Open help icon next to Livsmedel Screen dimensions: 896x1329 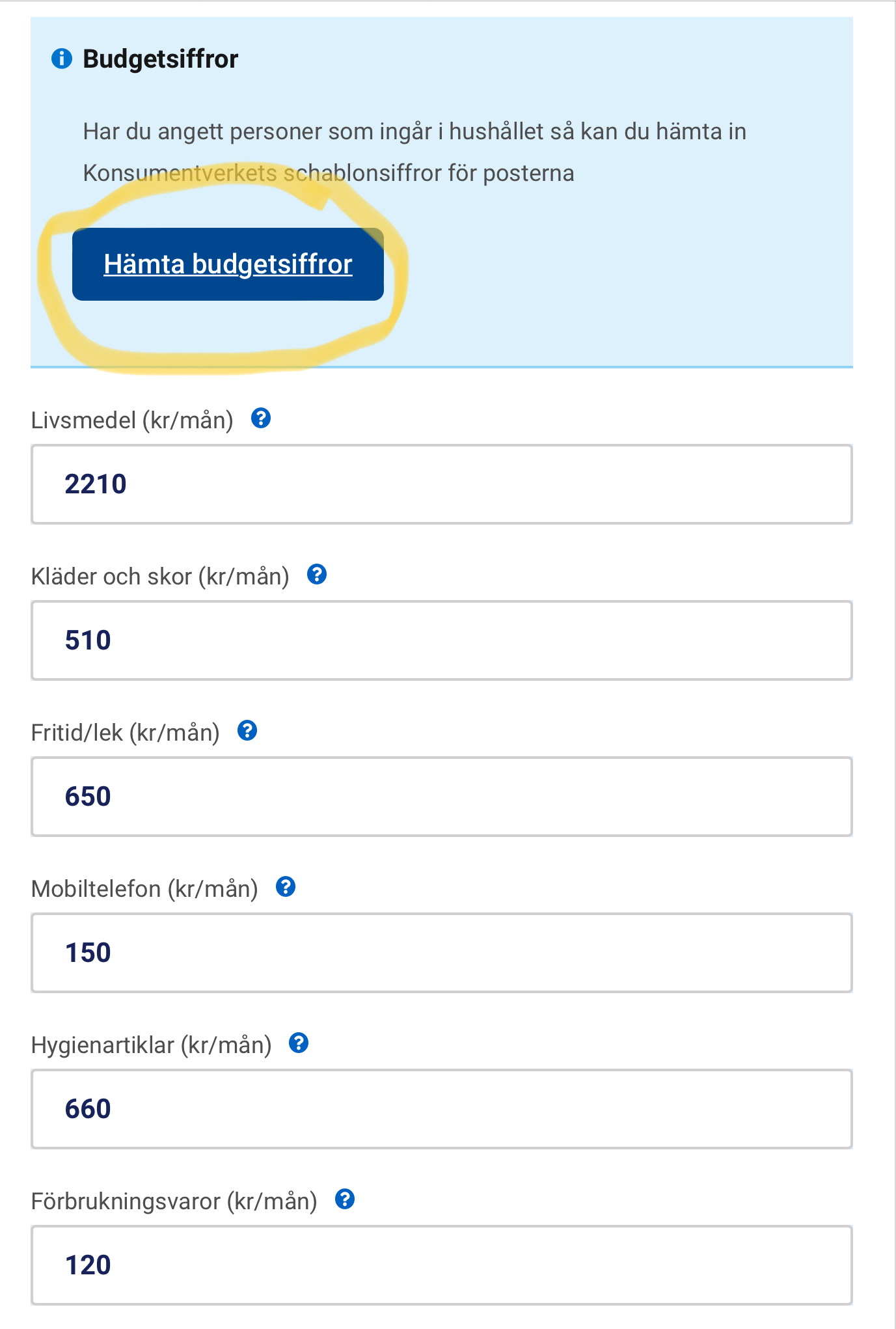point(261,418)
